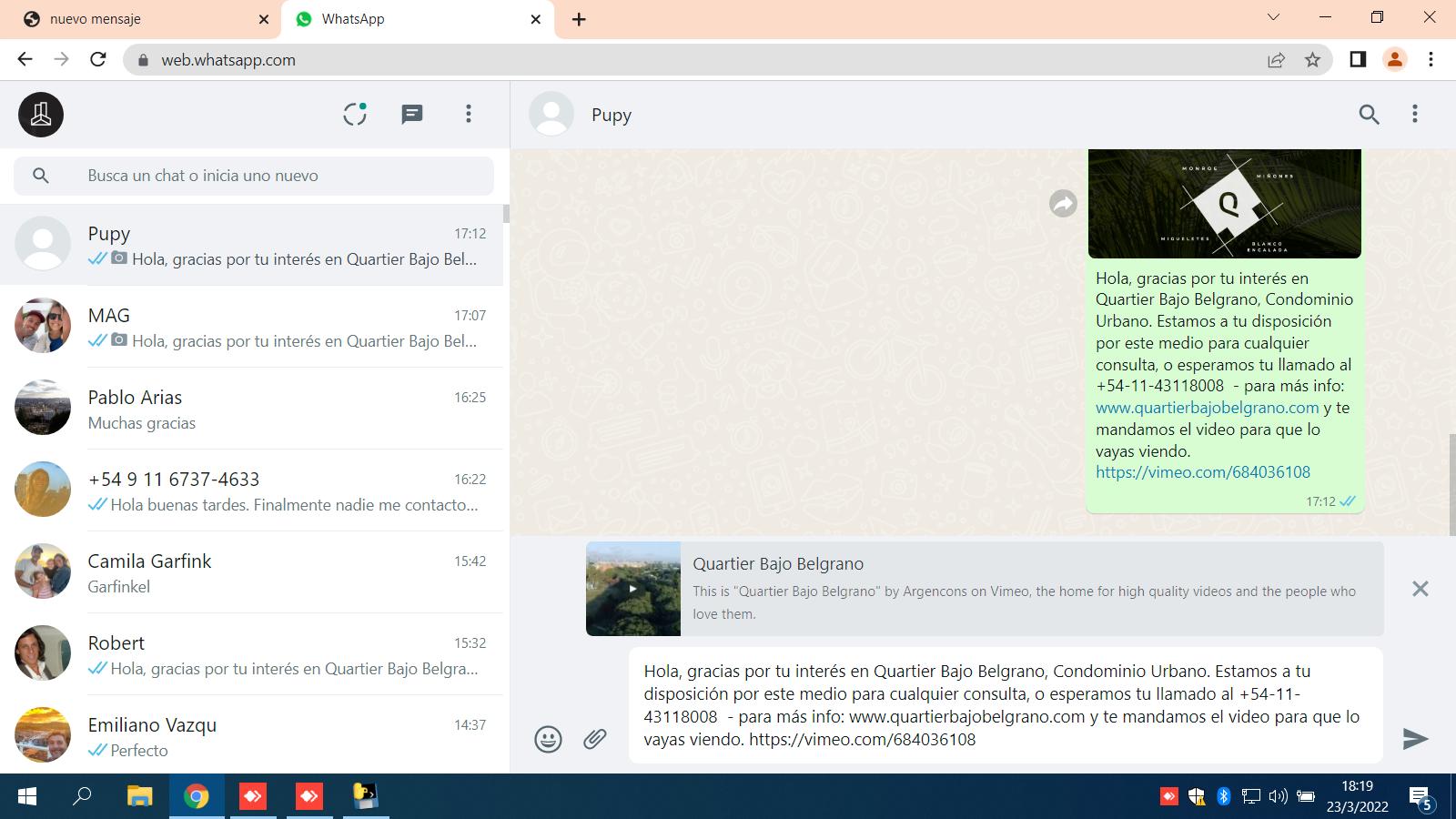Screen dimensions: 1456x819
Task: Open the Windows Start menu
Action: 27,797
